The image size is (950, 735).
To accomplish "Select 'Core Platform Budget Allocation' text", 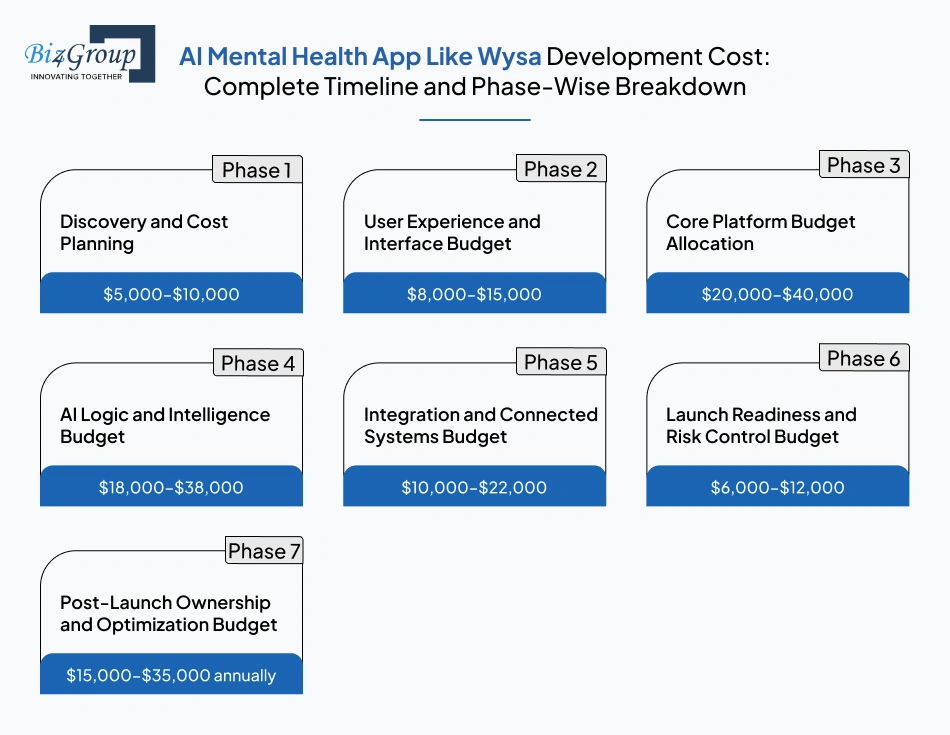I will point(760,233).
